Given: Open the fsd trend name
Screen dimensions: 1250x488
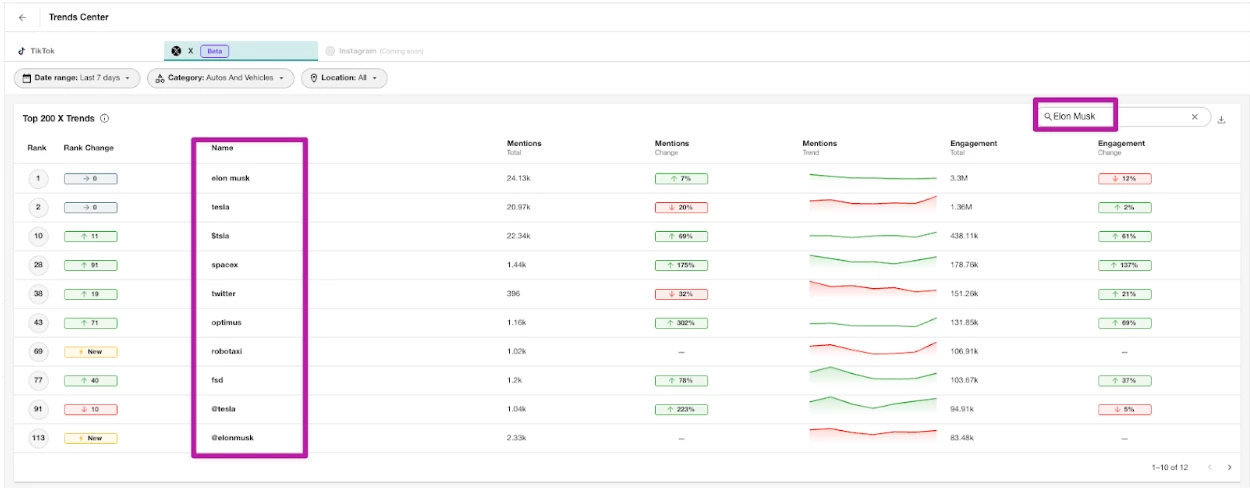Looking at the screenshot, I should pyautogui.click(x=217, y=381).
